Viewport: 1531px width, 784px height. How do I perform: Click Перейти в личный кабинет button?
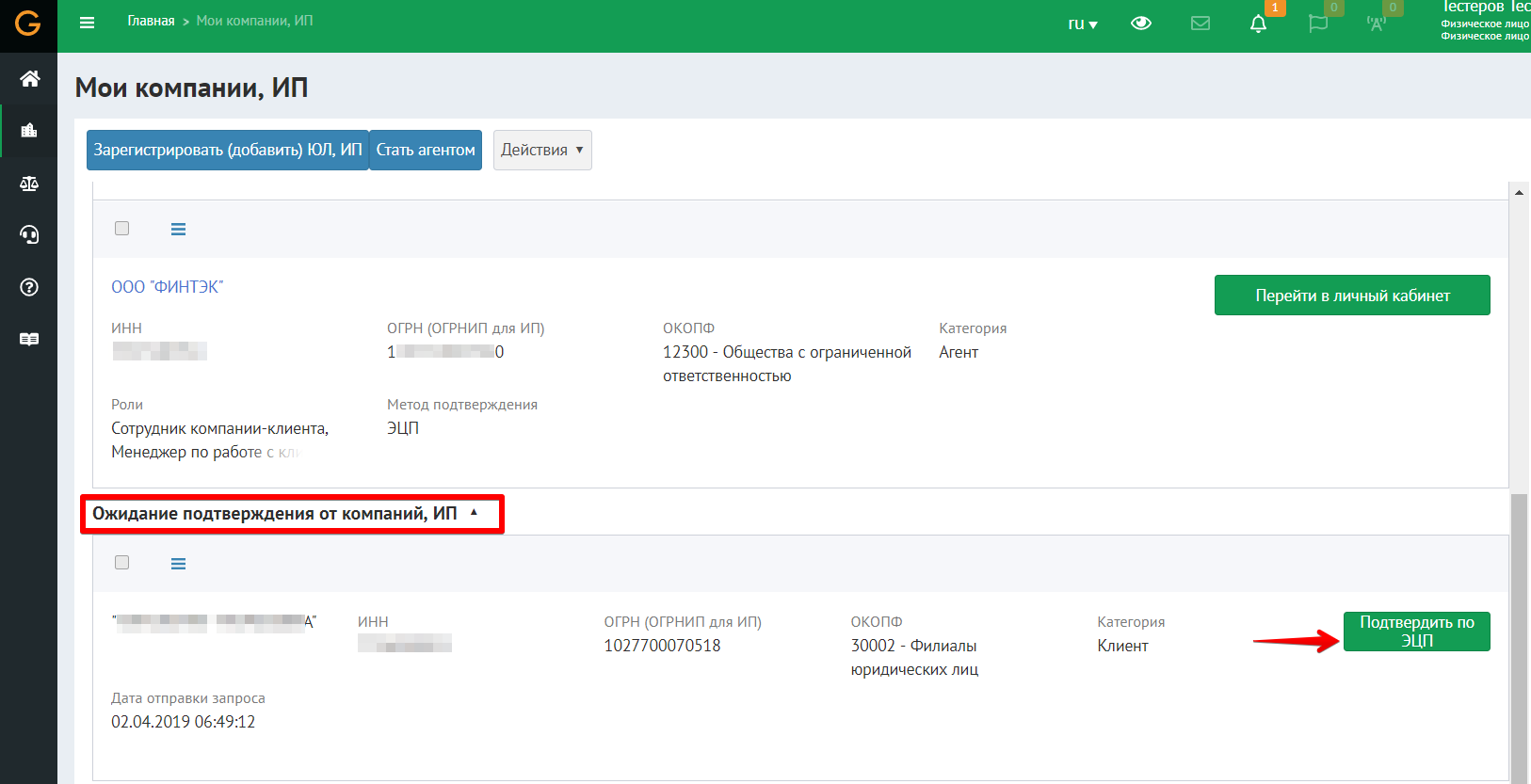tap(1352, 296)
